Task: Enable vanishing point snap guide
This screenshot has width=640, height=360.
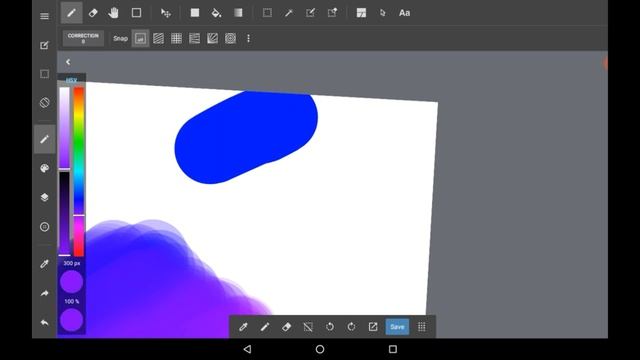Action: point(194,38)
